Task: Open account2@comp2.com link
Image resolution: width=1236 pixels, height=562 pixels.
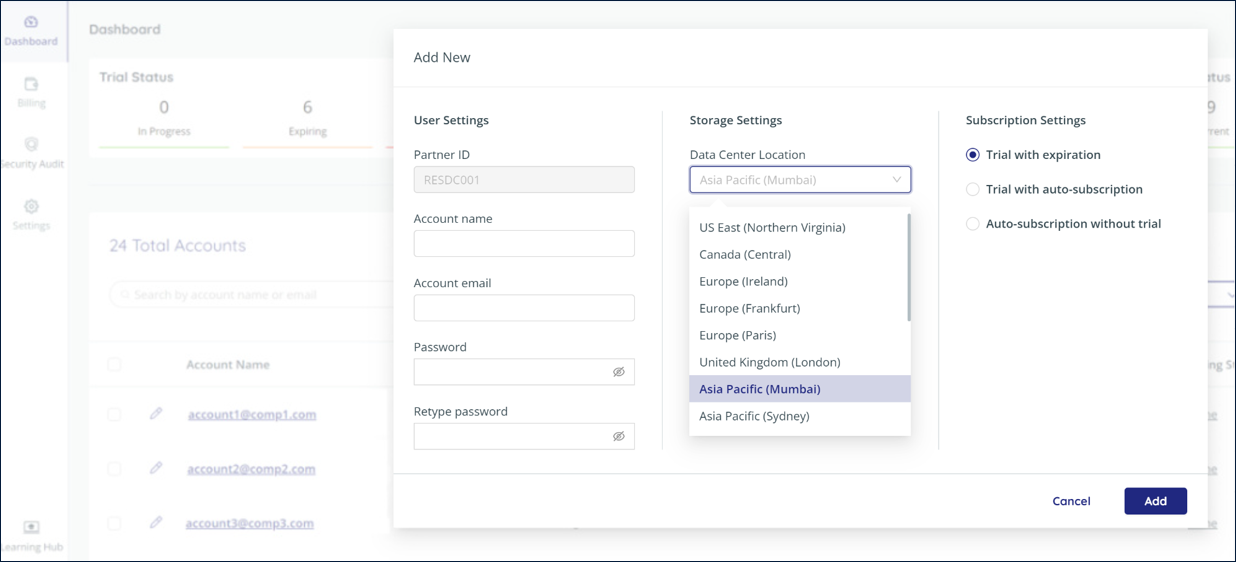Action: 251,469
